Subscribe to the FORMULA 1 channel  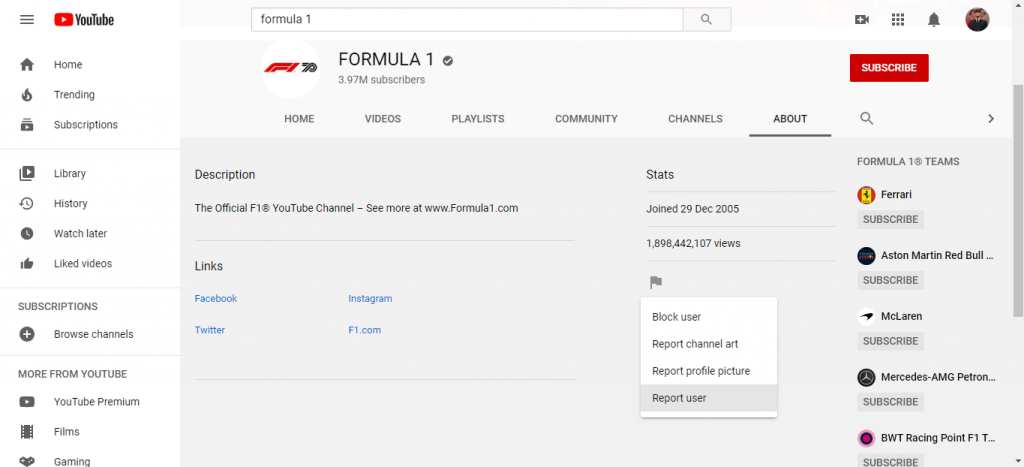(x=889, y=68)
